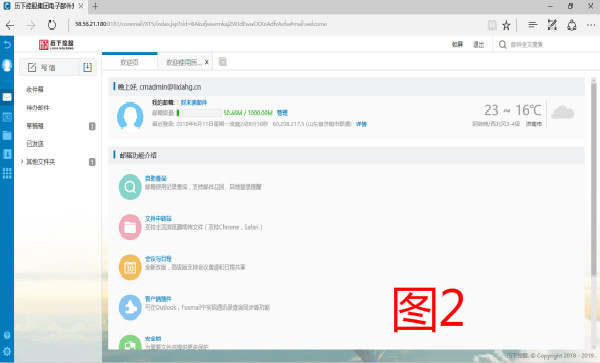Open the 安全锁 link

pyautogui.click(x=153, y=339)
